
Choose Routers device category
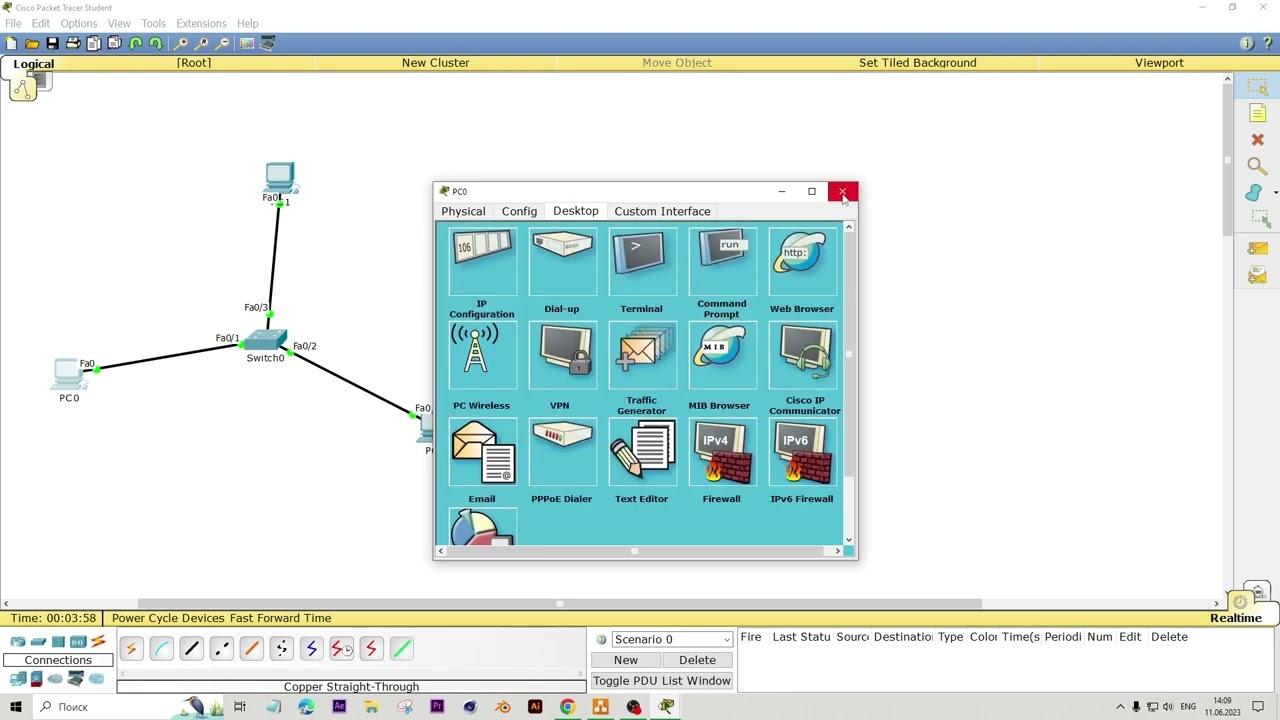(18, 641)
